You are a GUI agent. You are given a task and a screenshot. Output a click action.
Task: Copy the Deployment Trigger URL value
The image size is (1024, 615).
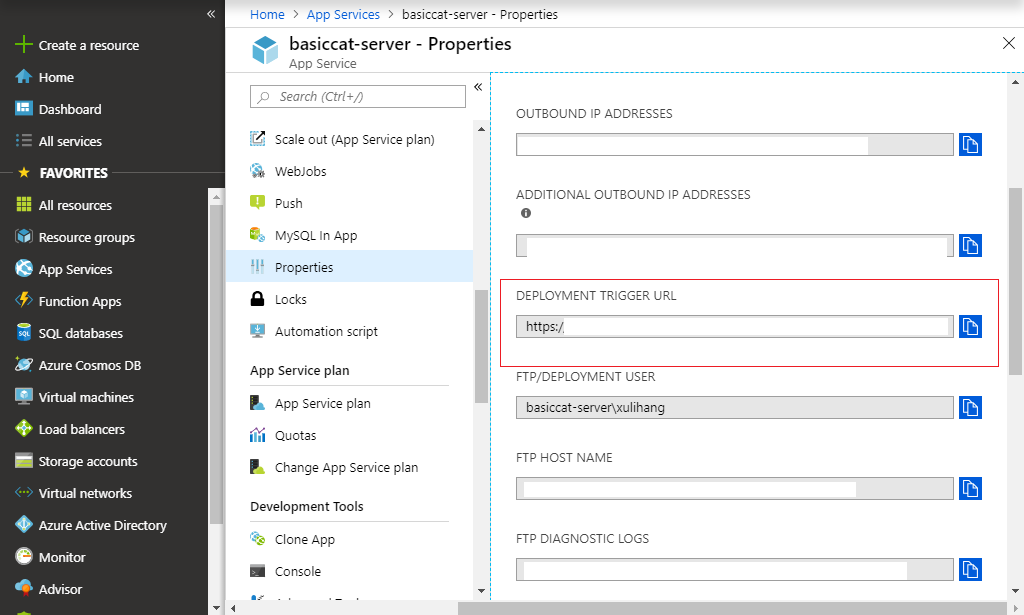[x=970, y=326]
